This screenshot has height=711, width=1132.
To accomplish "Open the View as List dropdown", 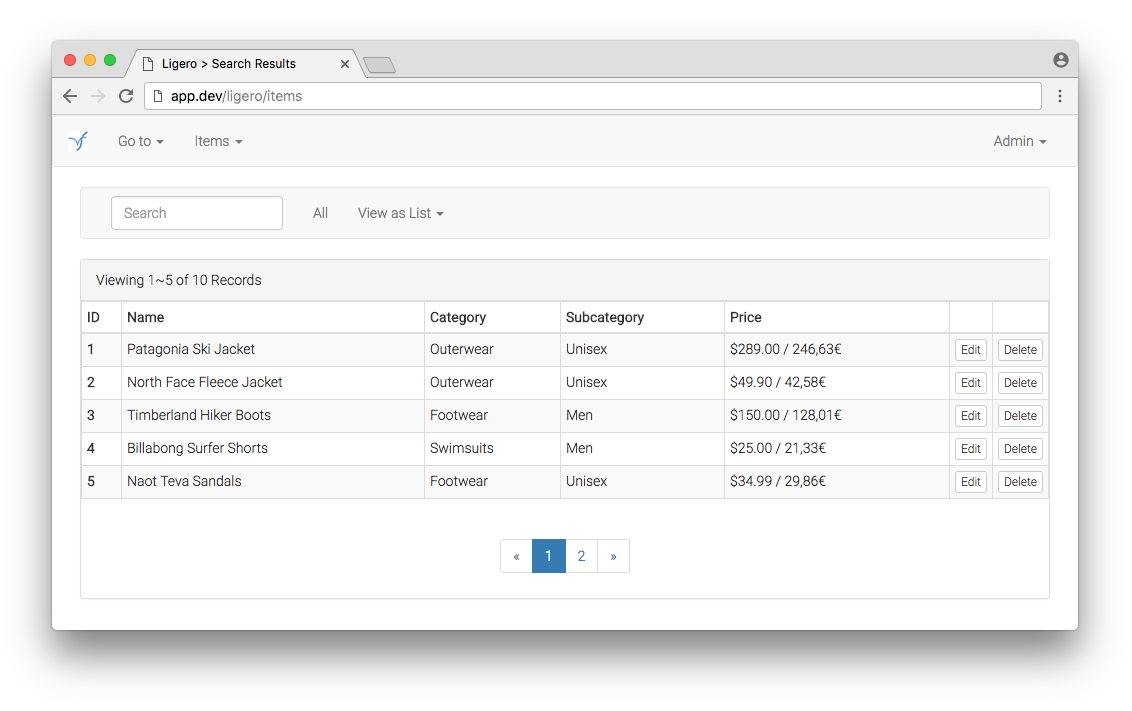I will [x=401, y=213].
